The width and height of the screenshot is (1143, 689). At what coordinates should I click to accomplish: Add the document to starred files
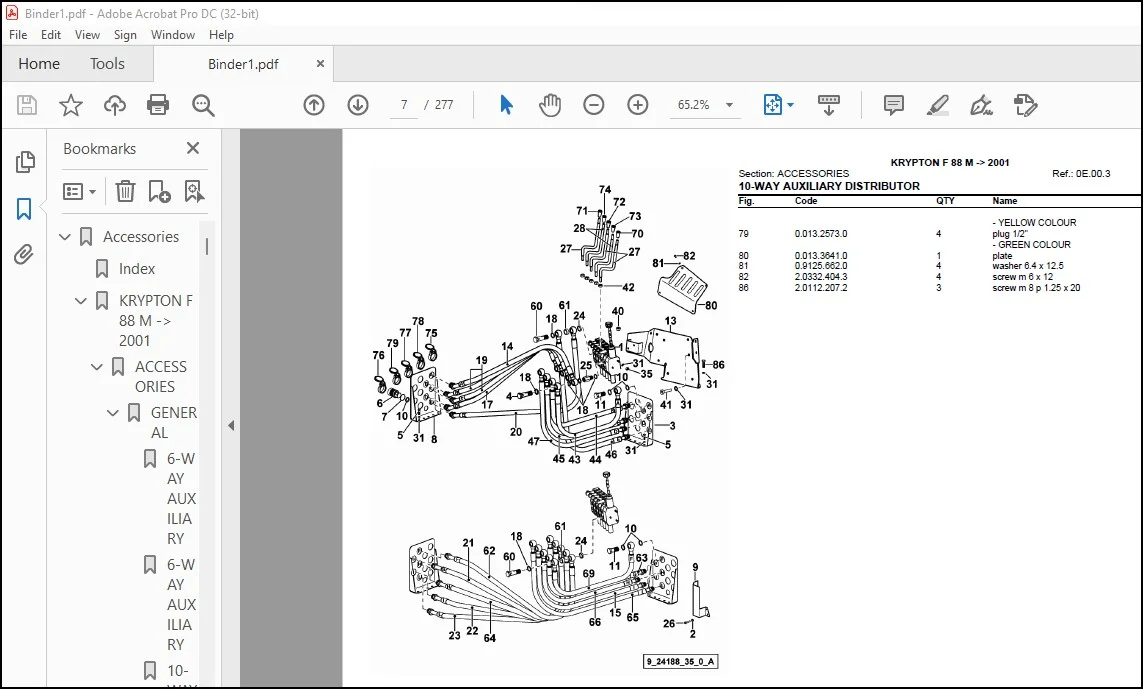coord(71,105)
